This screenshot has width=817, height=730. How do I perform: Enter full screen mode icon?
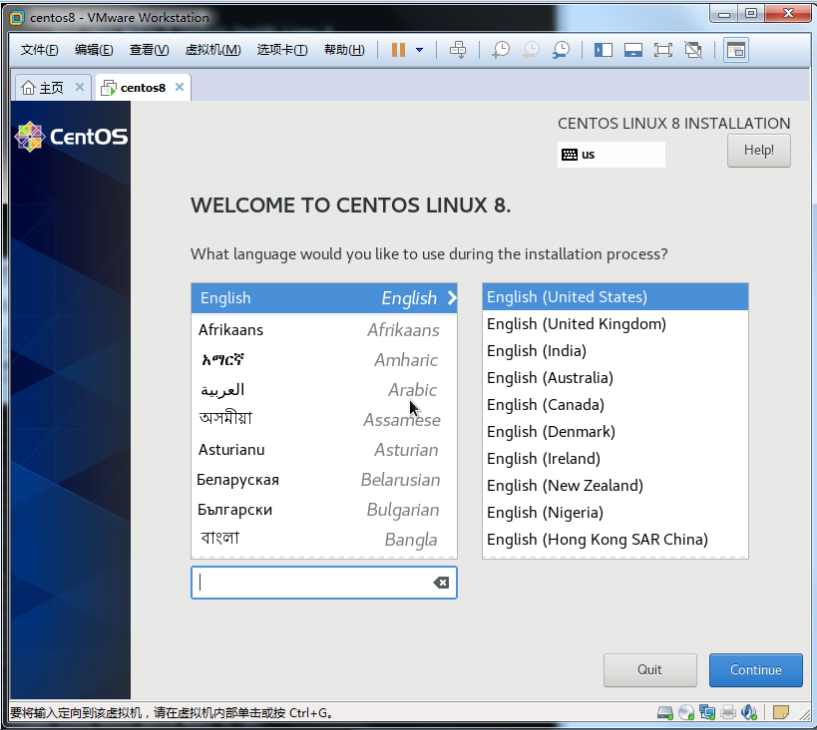coord(662,50)
